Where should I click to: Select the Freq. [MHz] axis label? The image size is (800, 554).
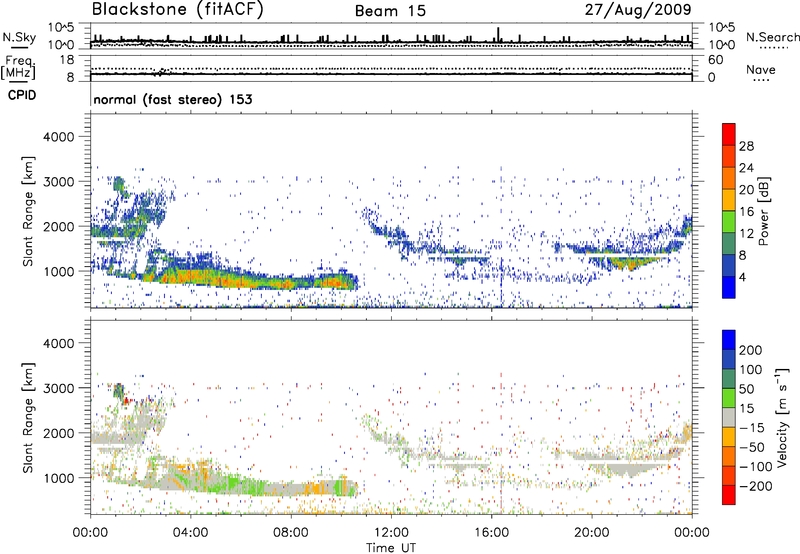click(18, 67)
